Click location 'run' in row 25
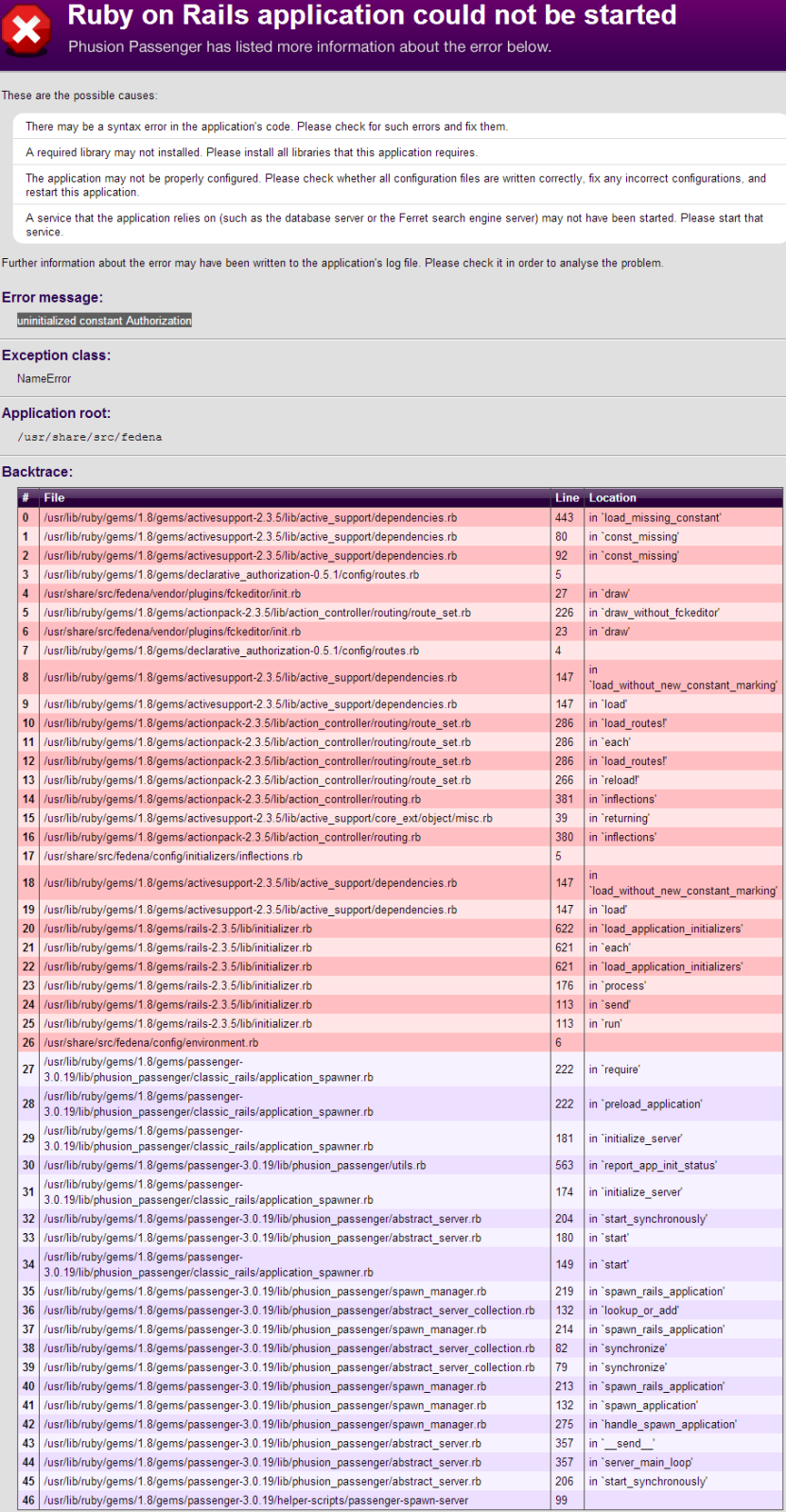This screenshot has height=1512, width=786. coord(605,1023)
